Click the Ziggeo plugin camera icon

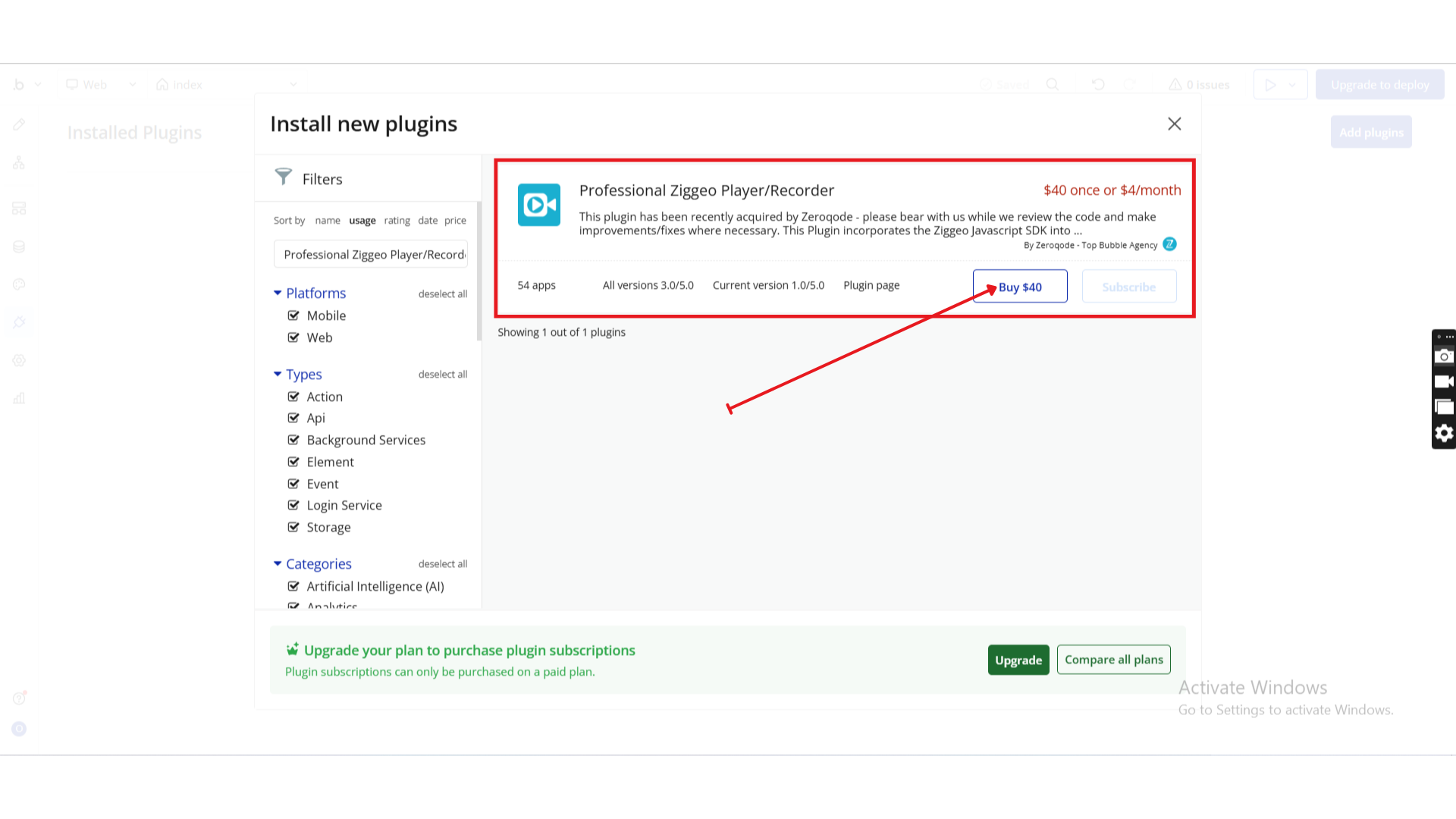[x=538, y=205]
